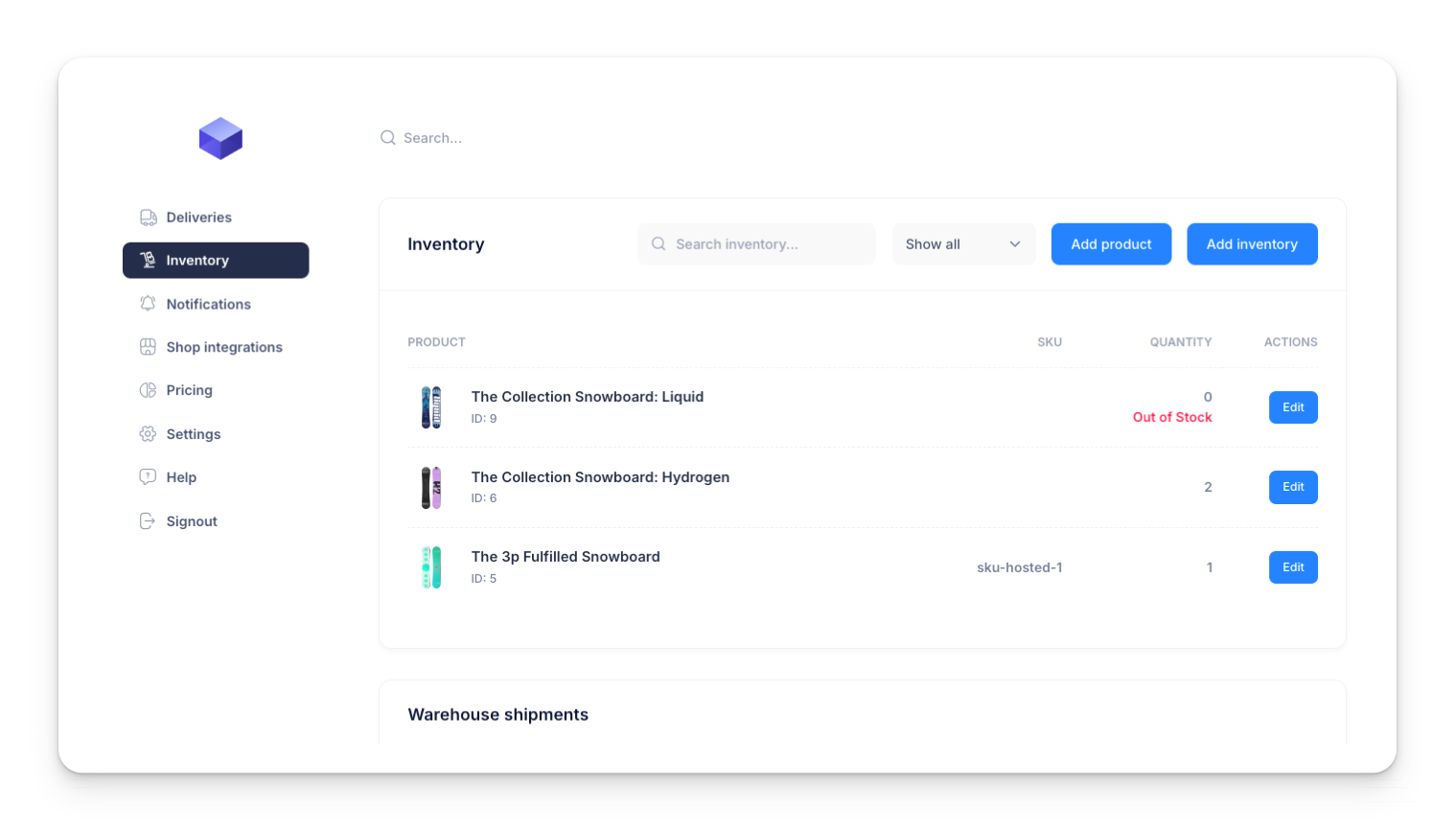The height and width of the screenshot is (831, 1456).
Task: Click the Help question bubble icon
Action: [x=148, y=477]
